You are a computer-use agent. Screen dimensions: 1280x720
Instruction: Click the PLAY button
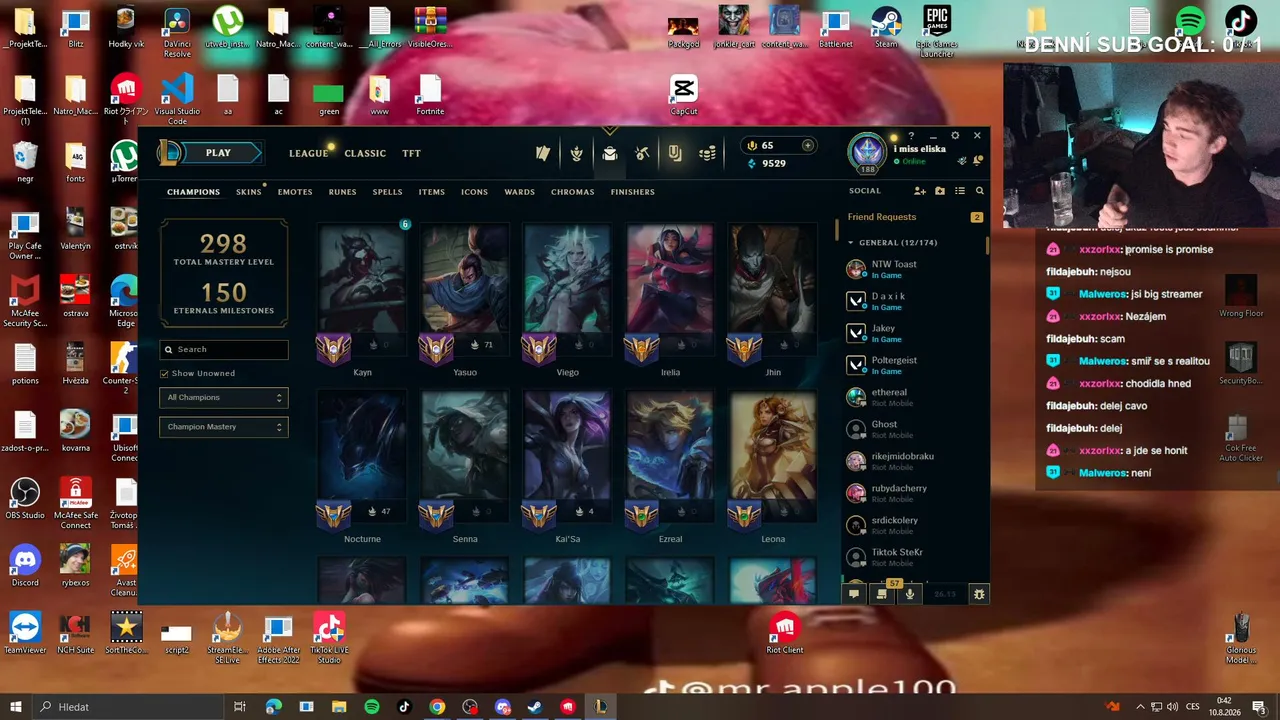pyautogui.click(x=218, y=153)
